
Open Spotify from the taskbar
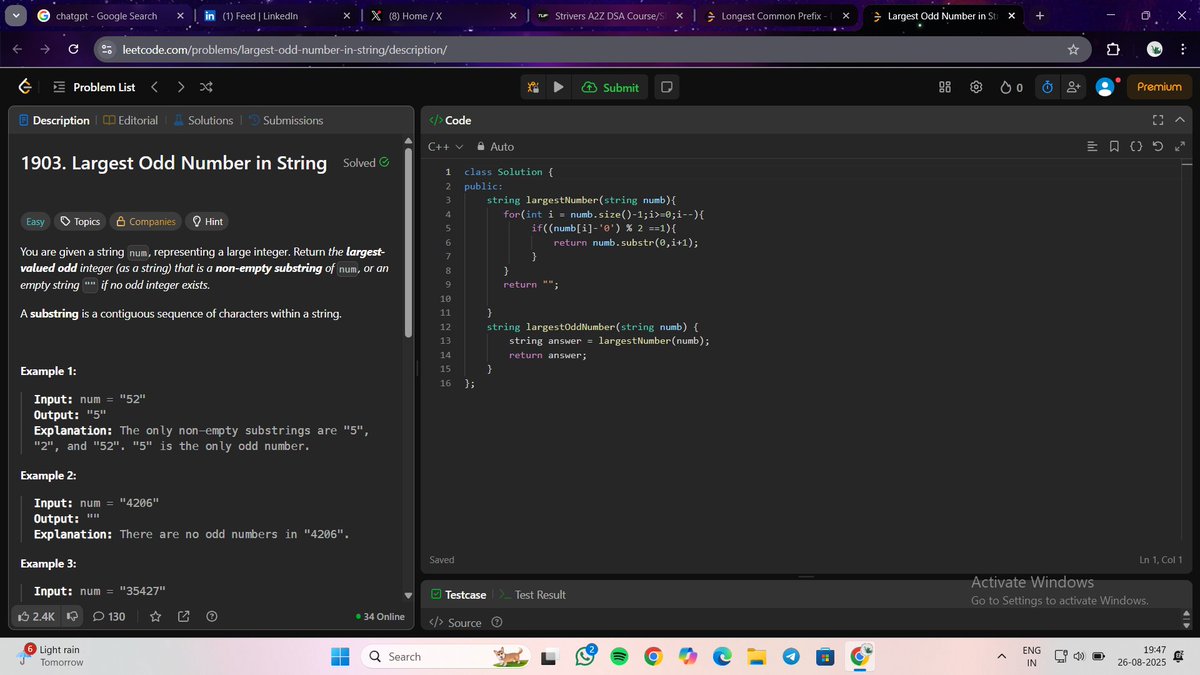coord(618,656)
